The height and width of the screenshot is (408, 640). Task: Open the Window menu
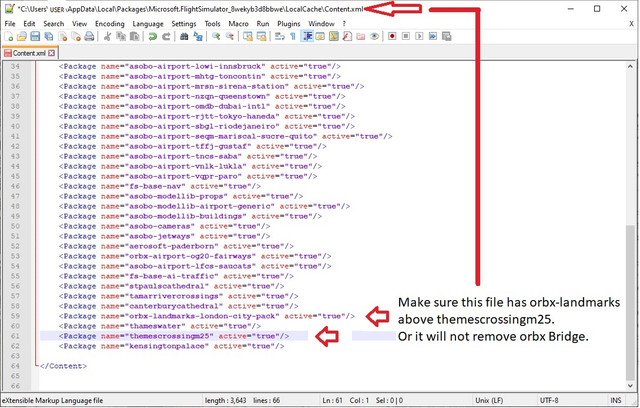(321, 24)
